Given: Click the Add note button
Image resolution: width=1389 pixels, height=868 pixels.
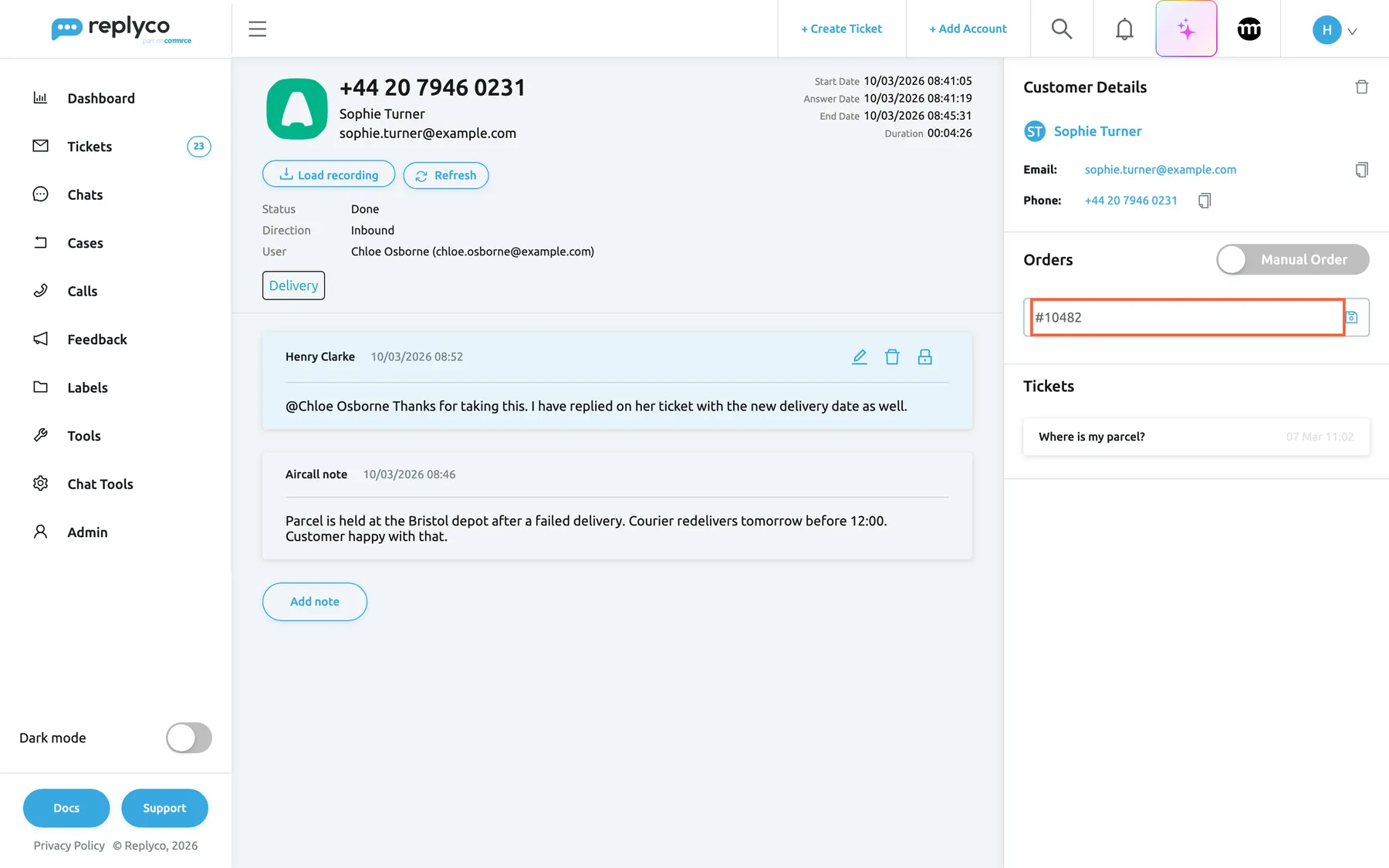Looking at the screenshot, I should pyautogui.click(x=315, y=602).
